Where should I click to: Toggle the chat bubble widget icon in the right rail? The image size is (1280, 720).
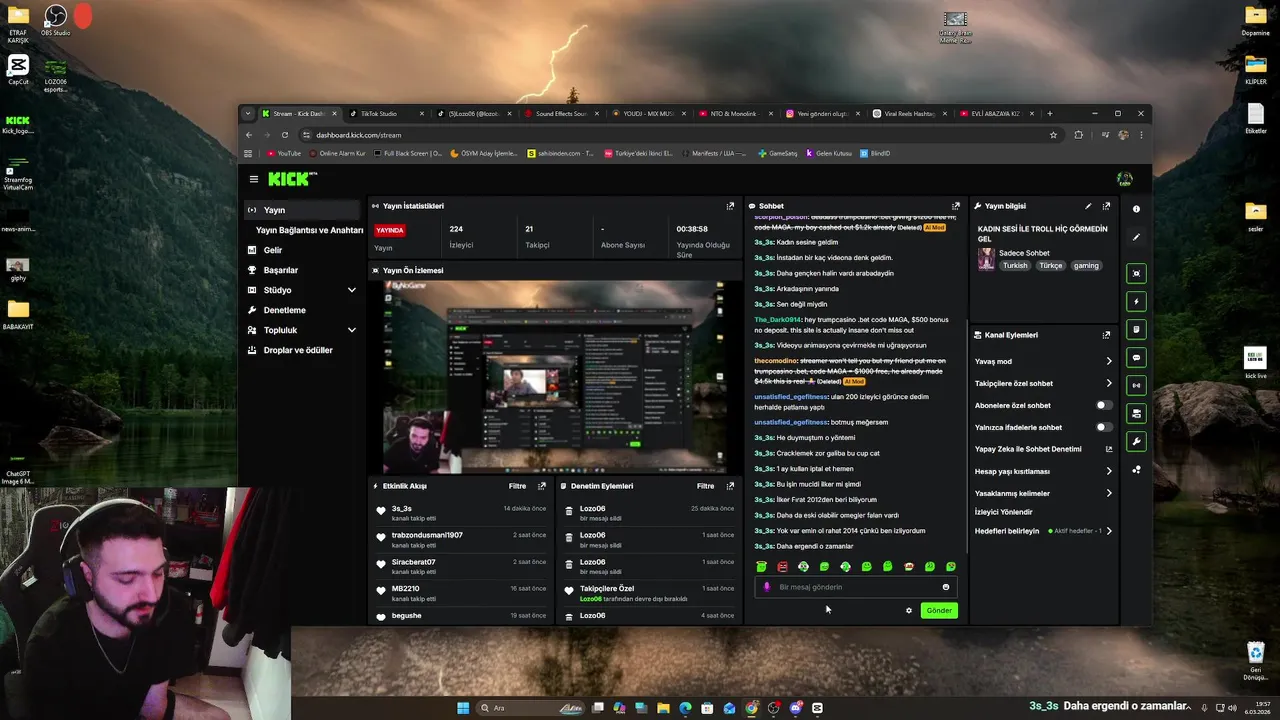coord(1136,357)
